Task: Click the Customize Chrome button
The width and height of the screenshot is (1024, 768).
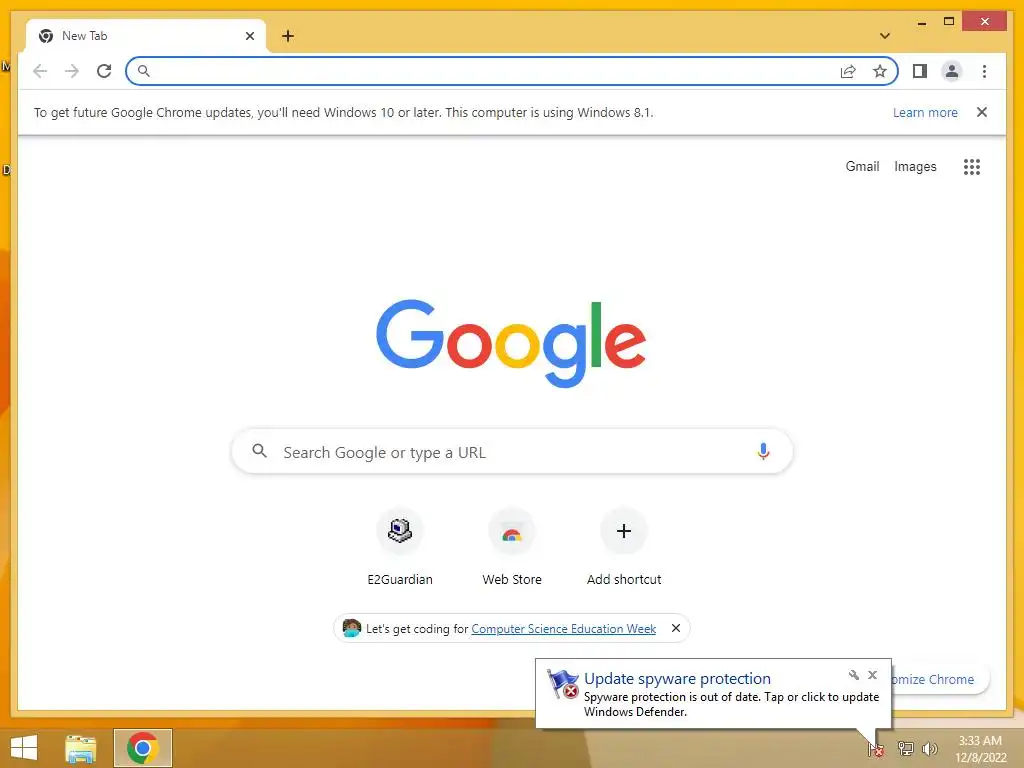Action: coord(939,679)
